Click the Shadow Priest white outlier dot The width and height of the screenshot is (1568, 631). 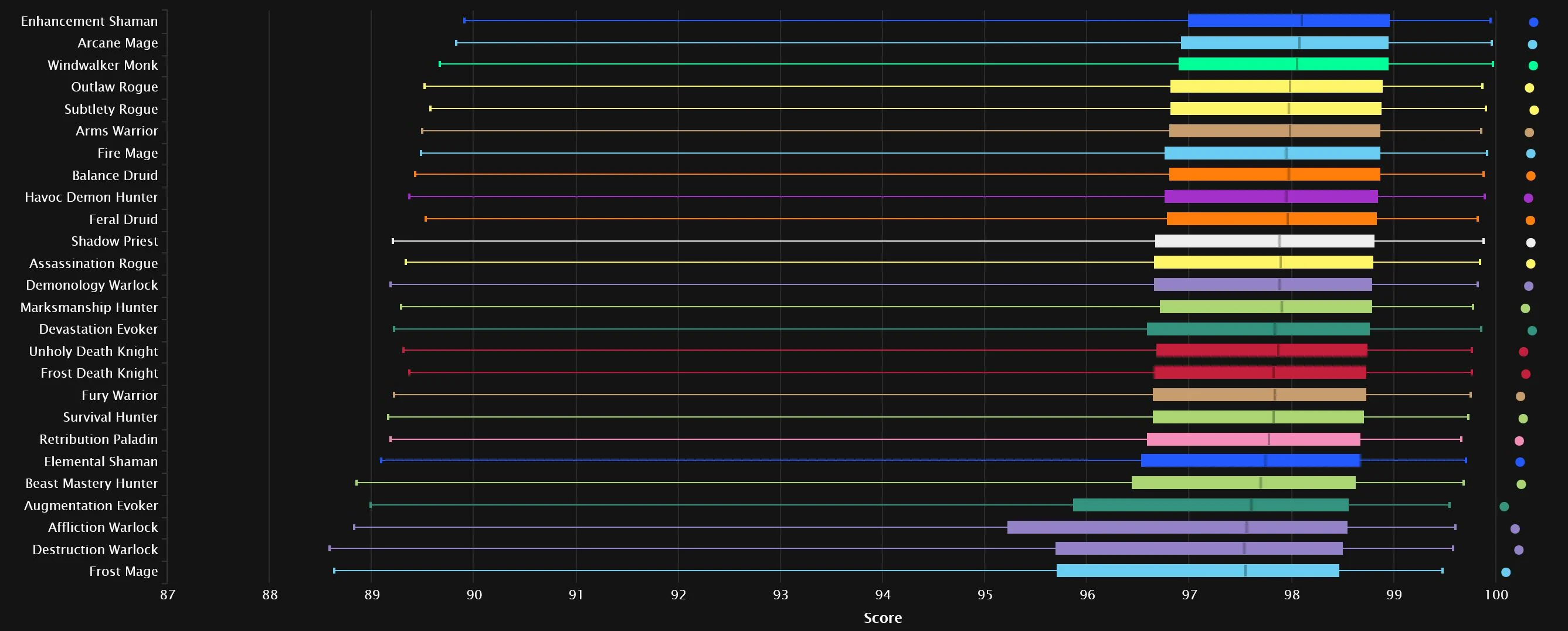pos(1531,243)
